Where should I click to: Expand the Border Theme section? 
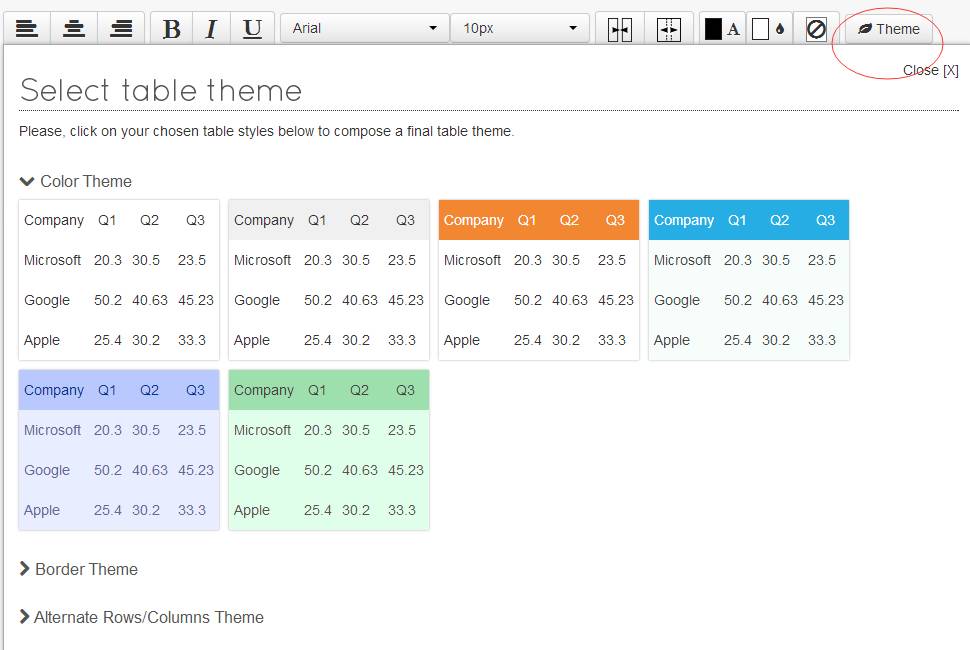click(x=79, y=569)
